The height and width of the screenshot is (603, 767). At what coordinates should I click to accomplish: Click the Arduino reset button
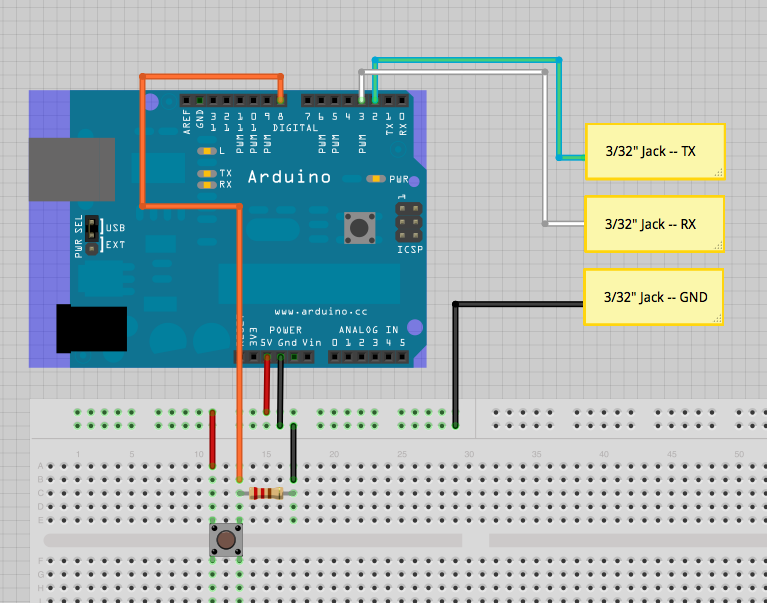pos(360,227)
